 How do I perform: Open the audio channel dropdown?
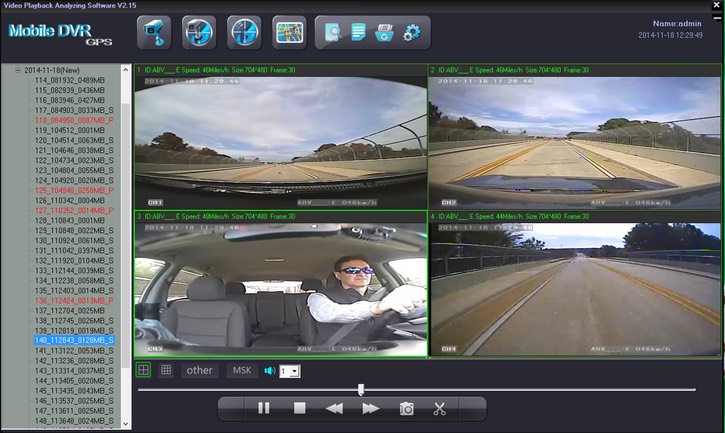(x=290, y=371)
